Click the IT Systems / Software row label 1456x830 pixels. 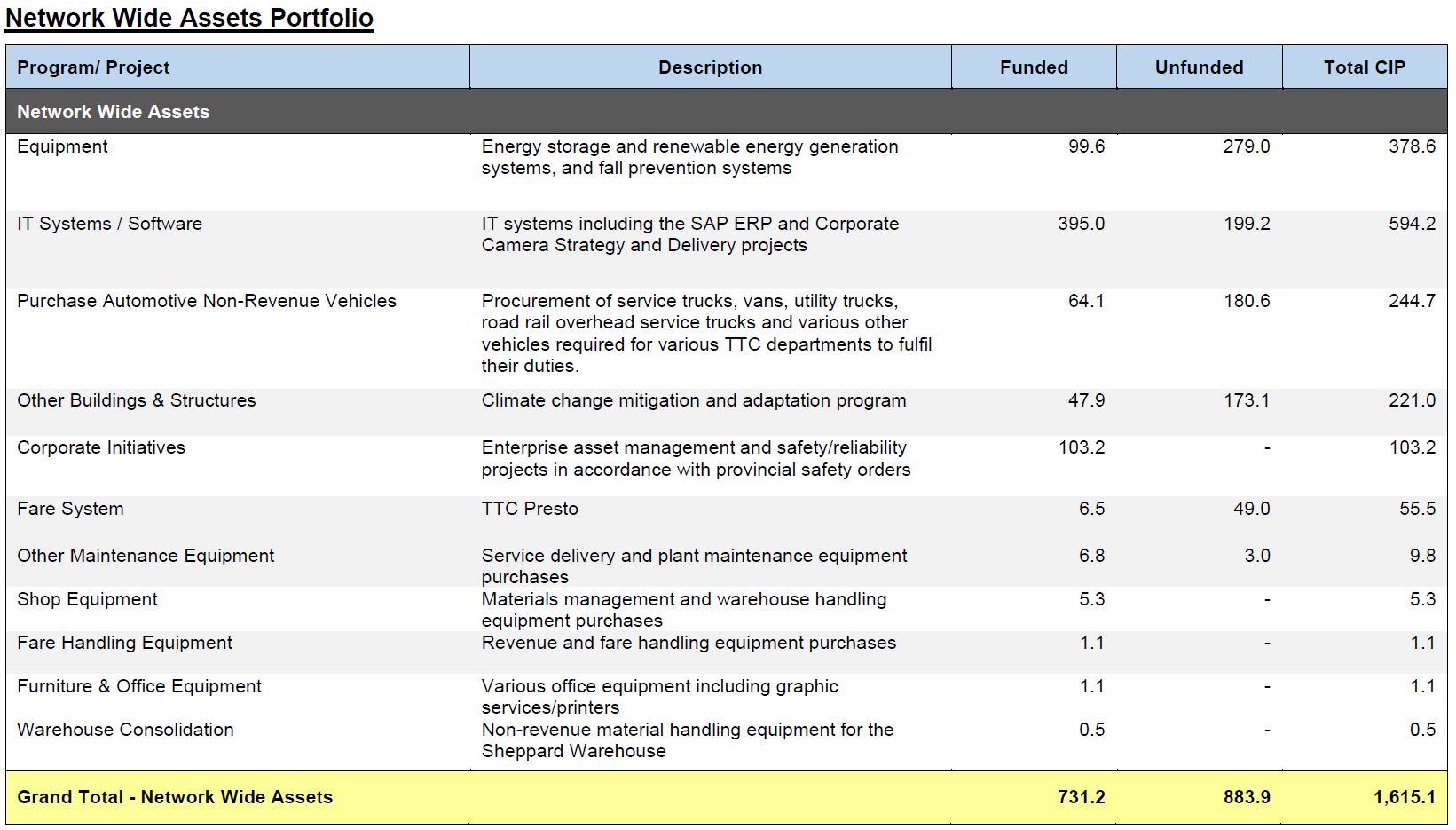pyautogui.click(x=109, y=224)
